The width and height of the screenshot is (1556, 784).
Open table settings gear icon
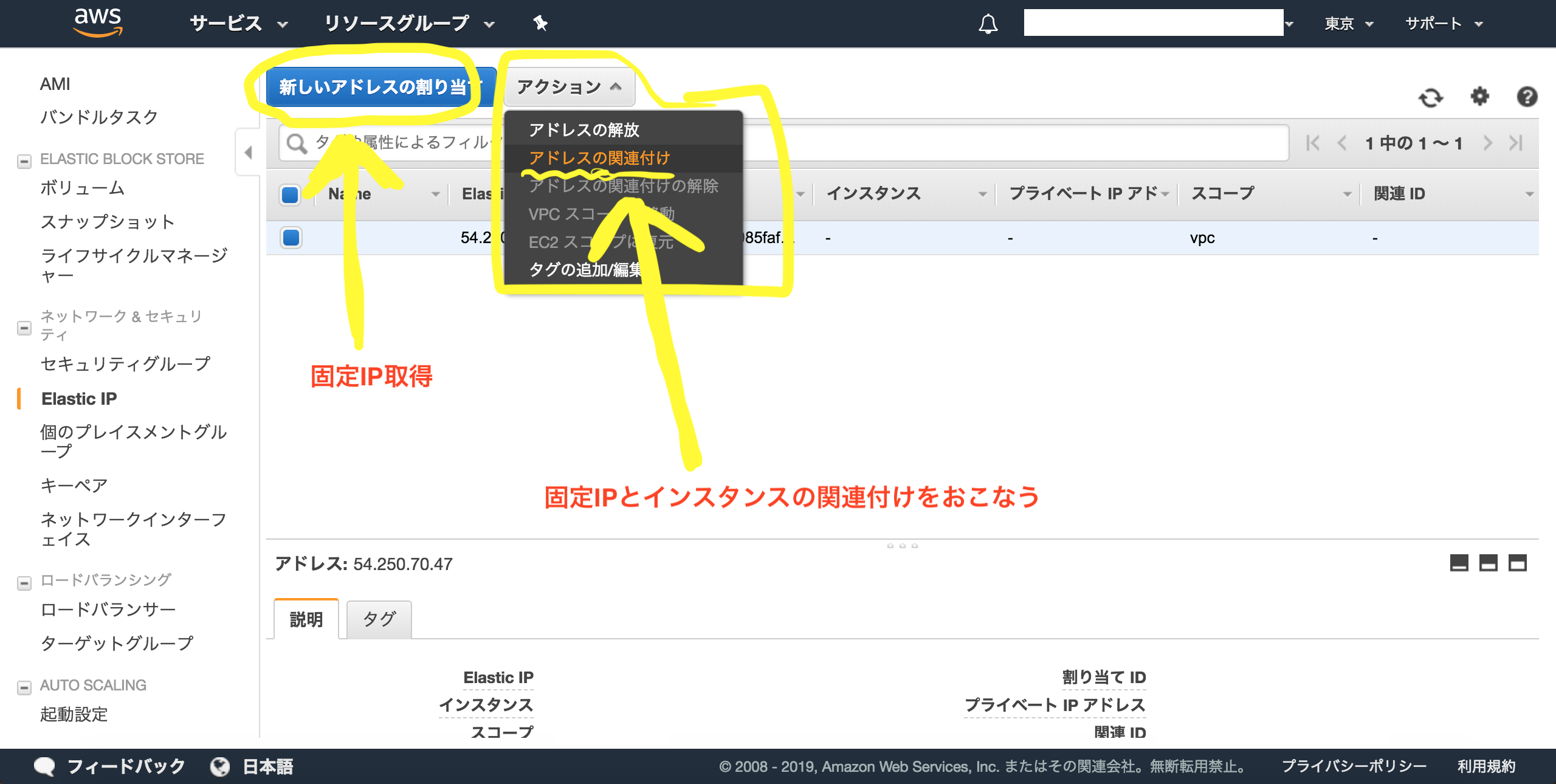(1479, 96)
